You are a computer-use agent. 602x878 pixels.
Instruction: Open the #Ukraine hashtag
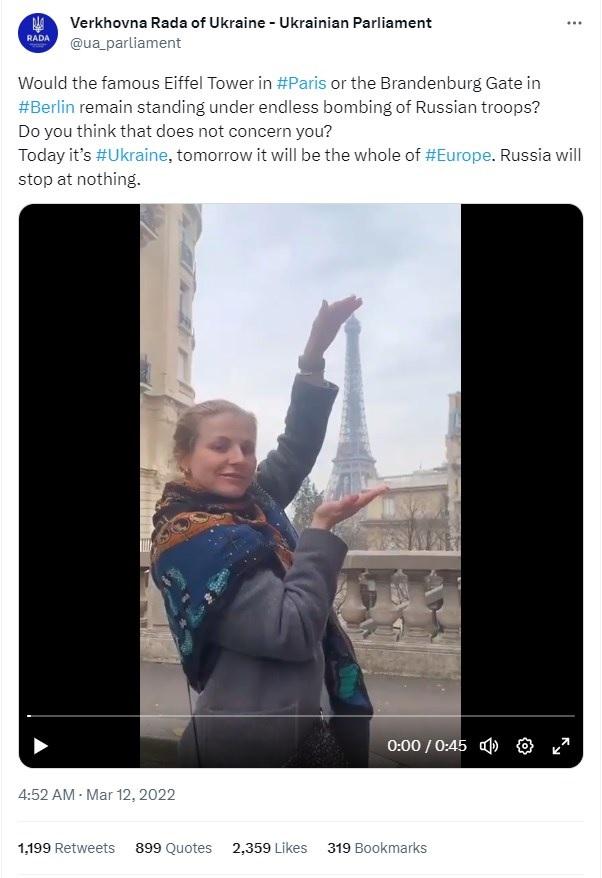pyautogui.click(x=132, y=155)
